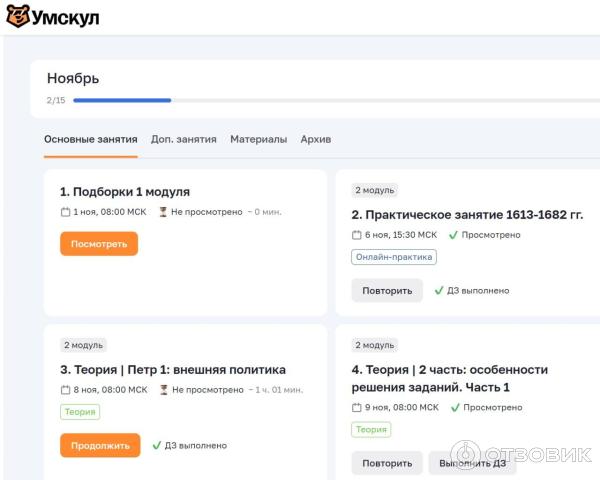
Task: Click hourglass icon in Подборки 1 модуля card
Action: pos(163,212)
